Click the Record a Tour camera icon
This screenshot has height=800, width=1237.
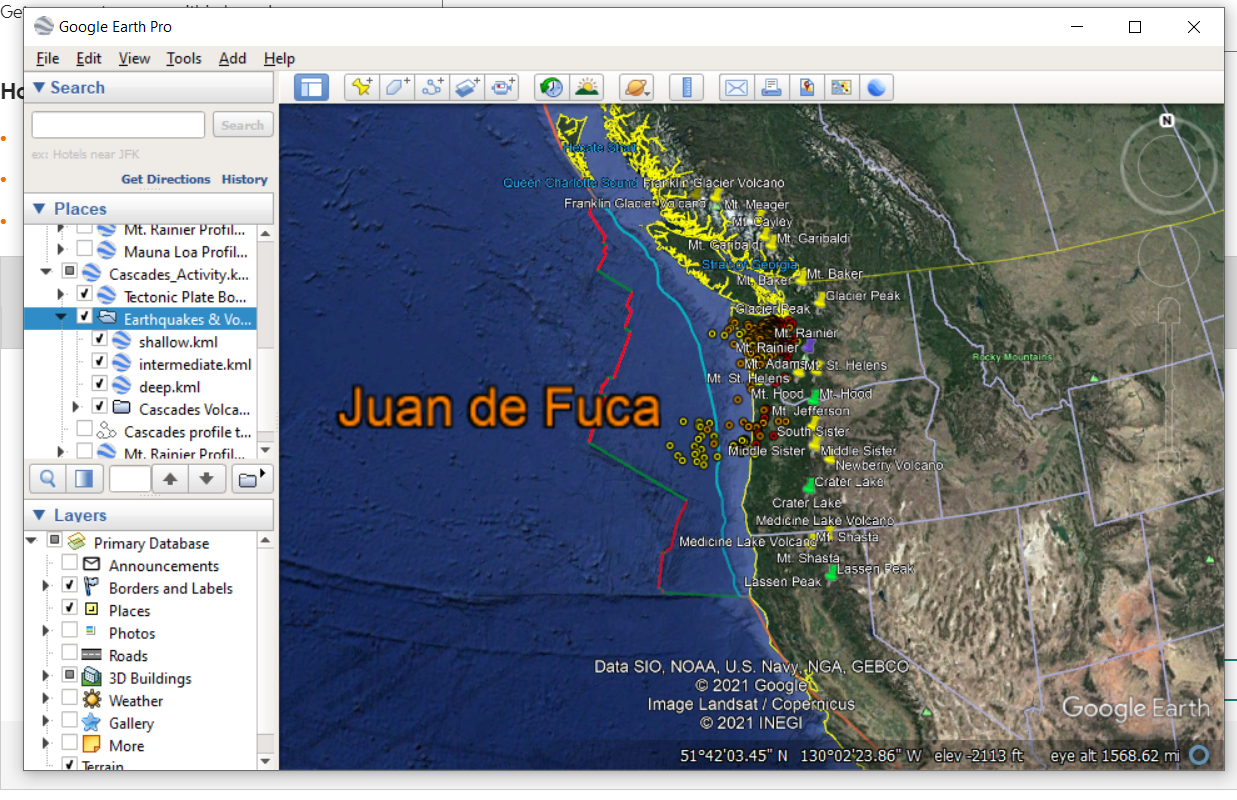[x=502, y=87]
